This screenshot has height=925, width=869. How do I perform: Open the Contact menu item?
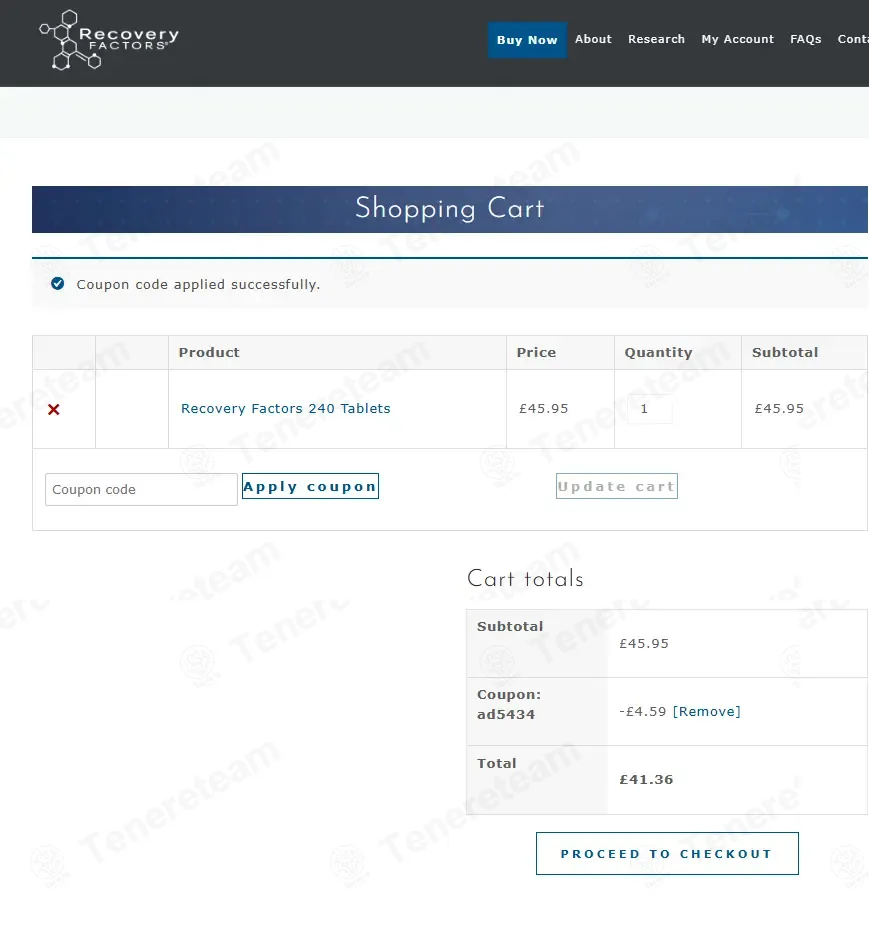coord(853,39)
